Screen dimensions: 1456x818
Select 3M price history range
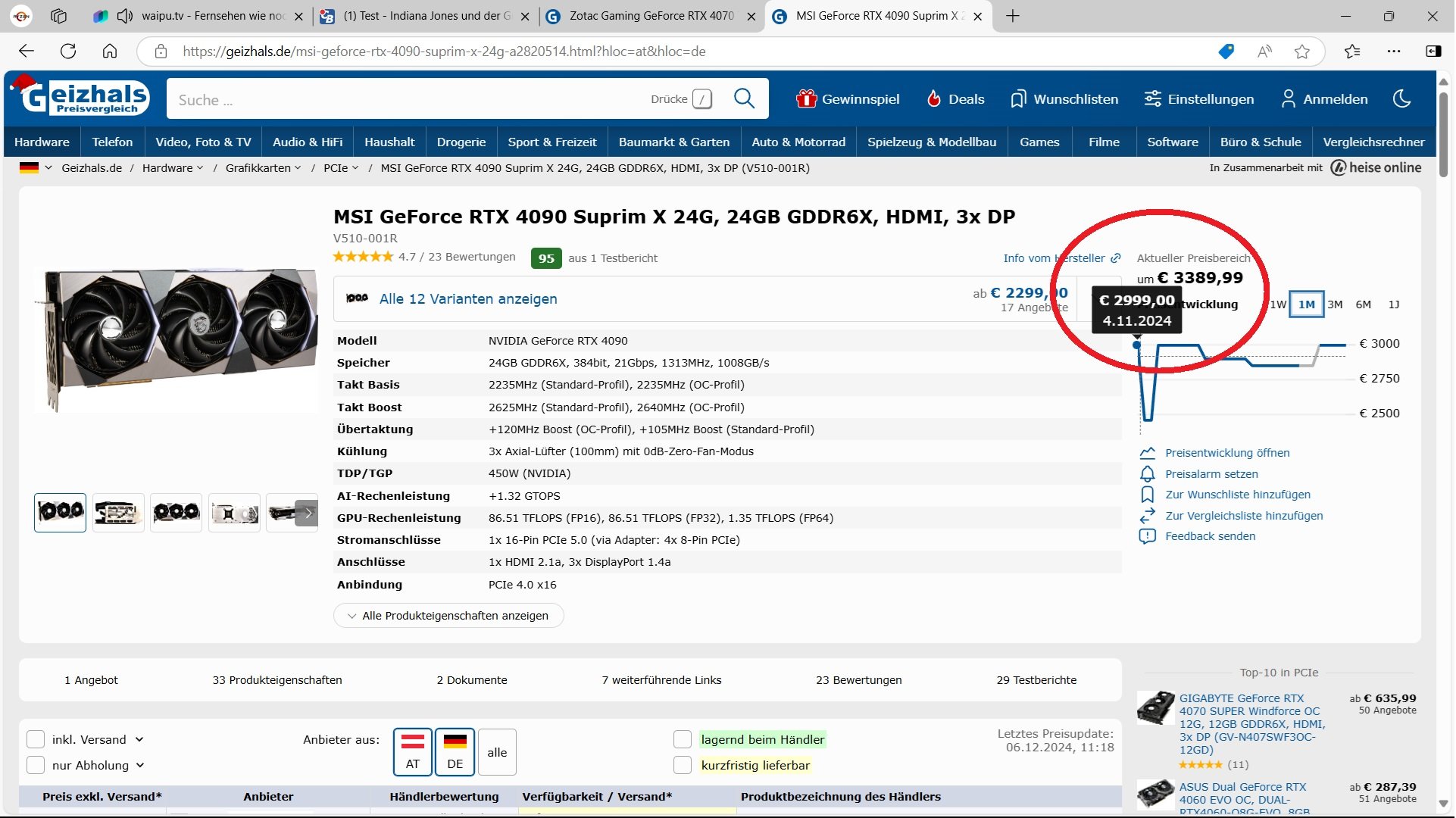pyautogui.click(x=1335, y=304)
